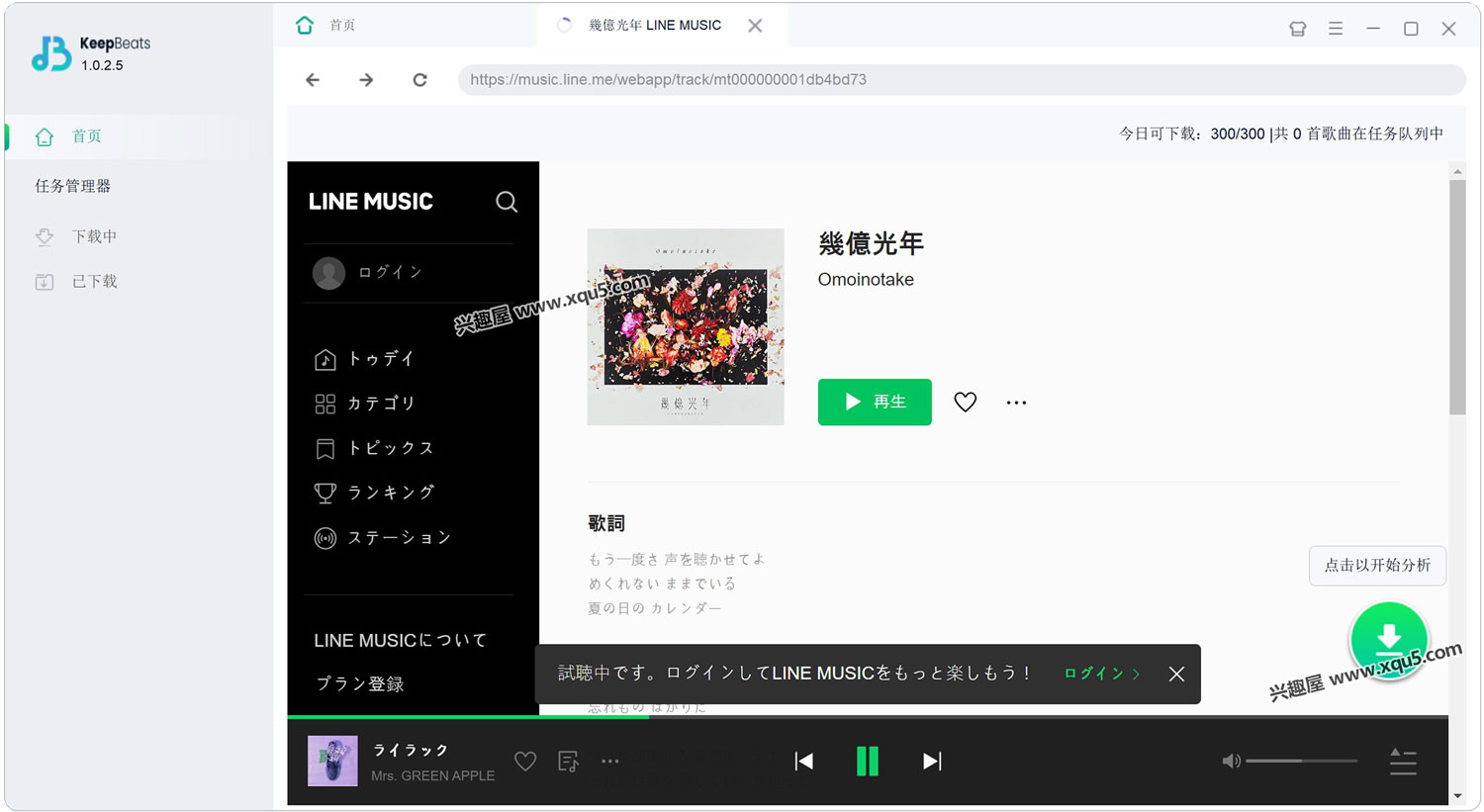Open more options next to 再生
The image size is (1484, 812).
tap(1016, 403)
